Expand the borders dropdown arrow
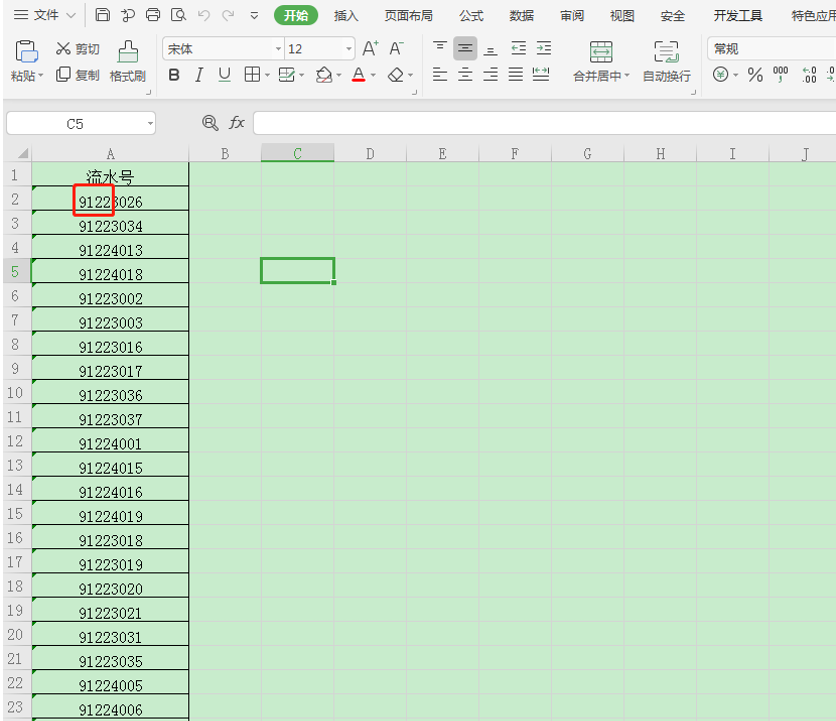Viewport: 836px width, 721px height. point(267,75)
